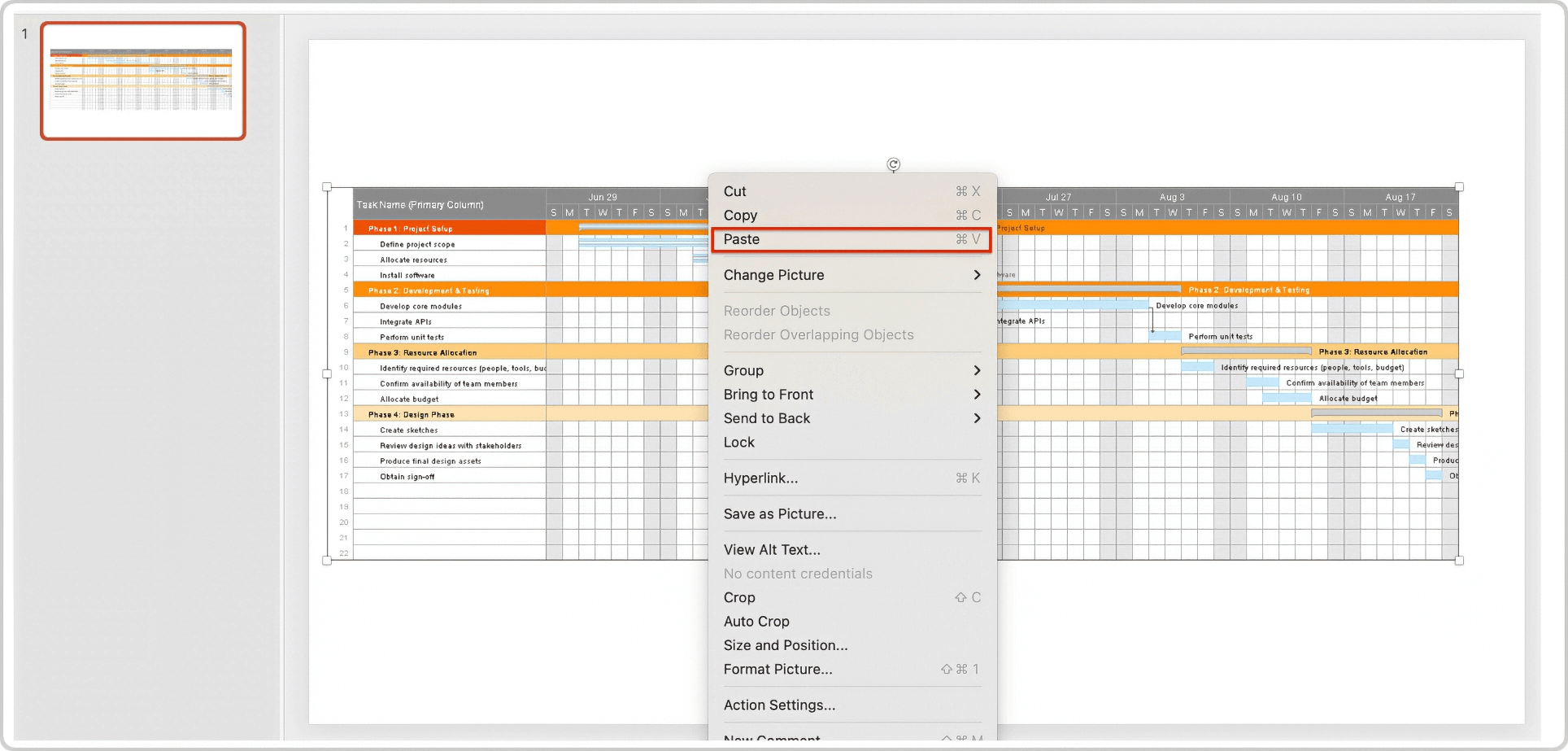This screenshot has width=1568, height=751.
Task: Select slide 1 thumbnail in sidebar
Action: pyautogui.click(x=143, y=82)
